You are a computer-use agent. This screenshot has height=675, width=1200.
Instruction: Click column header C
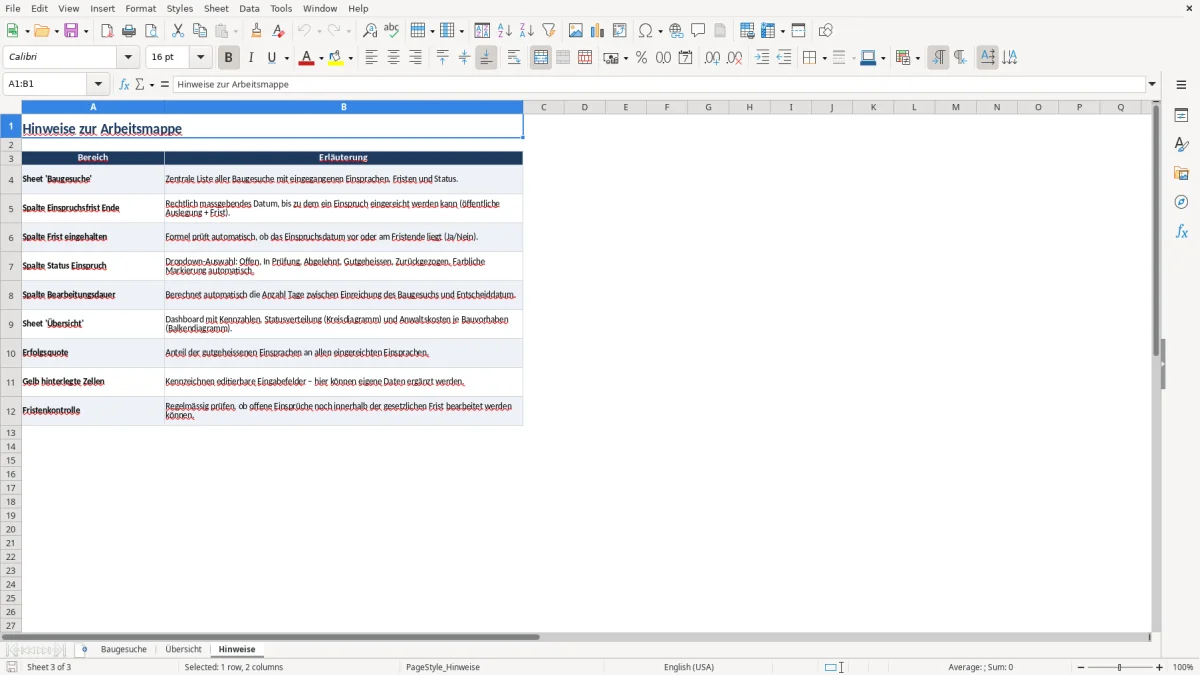[x=543, y=107]
